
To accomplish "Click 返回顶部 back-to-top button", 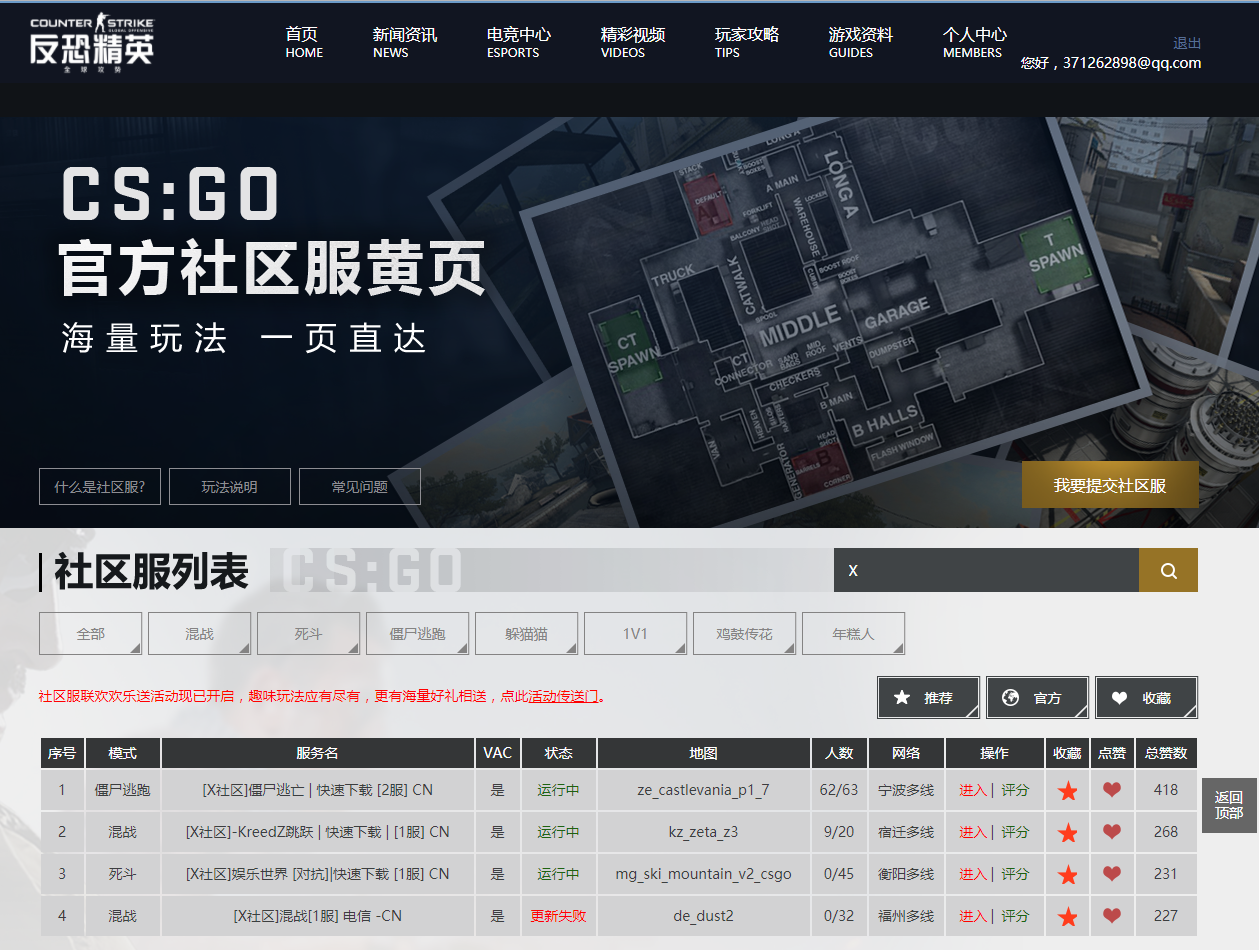I will pyautogui.click(x=1229, y=805).
